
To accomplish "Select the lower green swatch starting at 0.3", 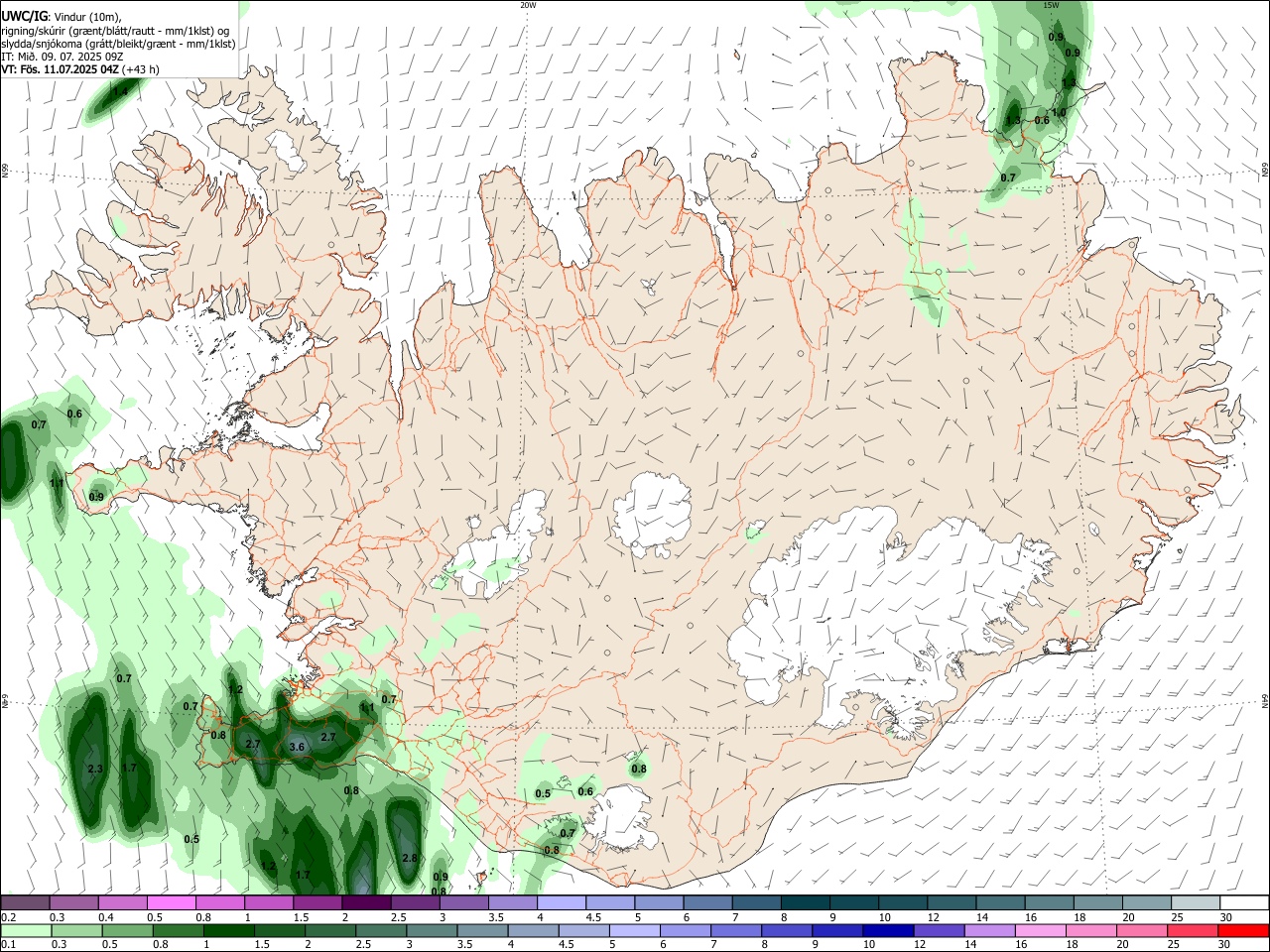I will 76,930.
